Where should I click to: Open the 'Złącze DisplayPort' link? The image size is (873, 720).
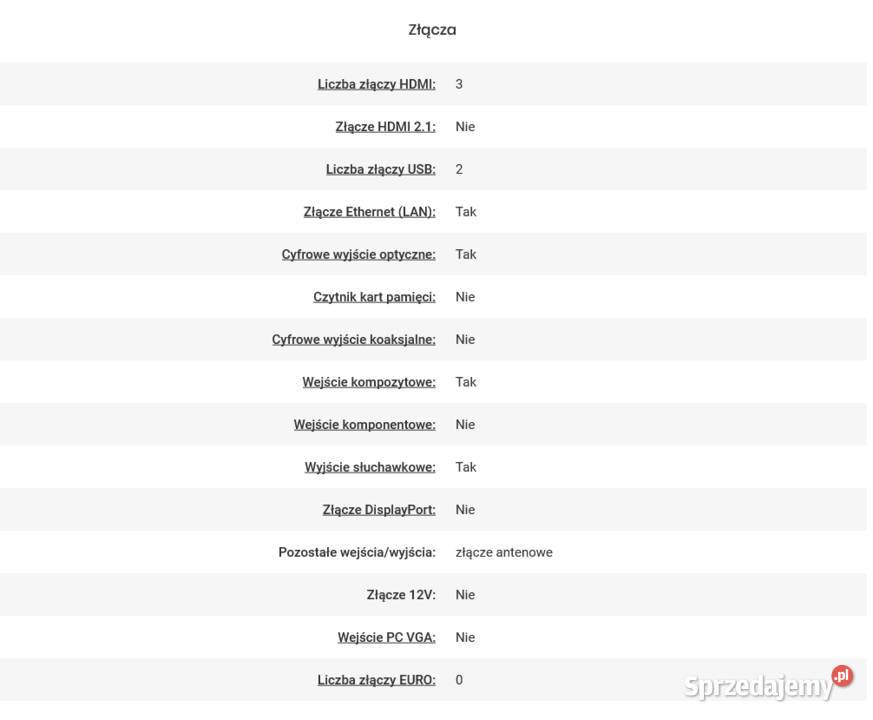pyautogui.click(x=379, y=510)
